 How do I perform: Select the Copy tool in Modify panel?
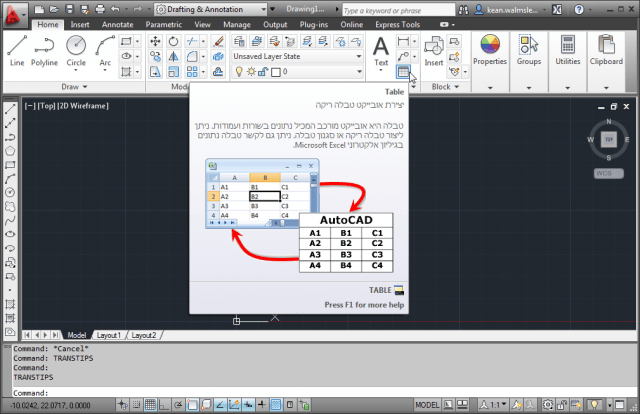(x=155, y=56)
